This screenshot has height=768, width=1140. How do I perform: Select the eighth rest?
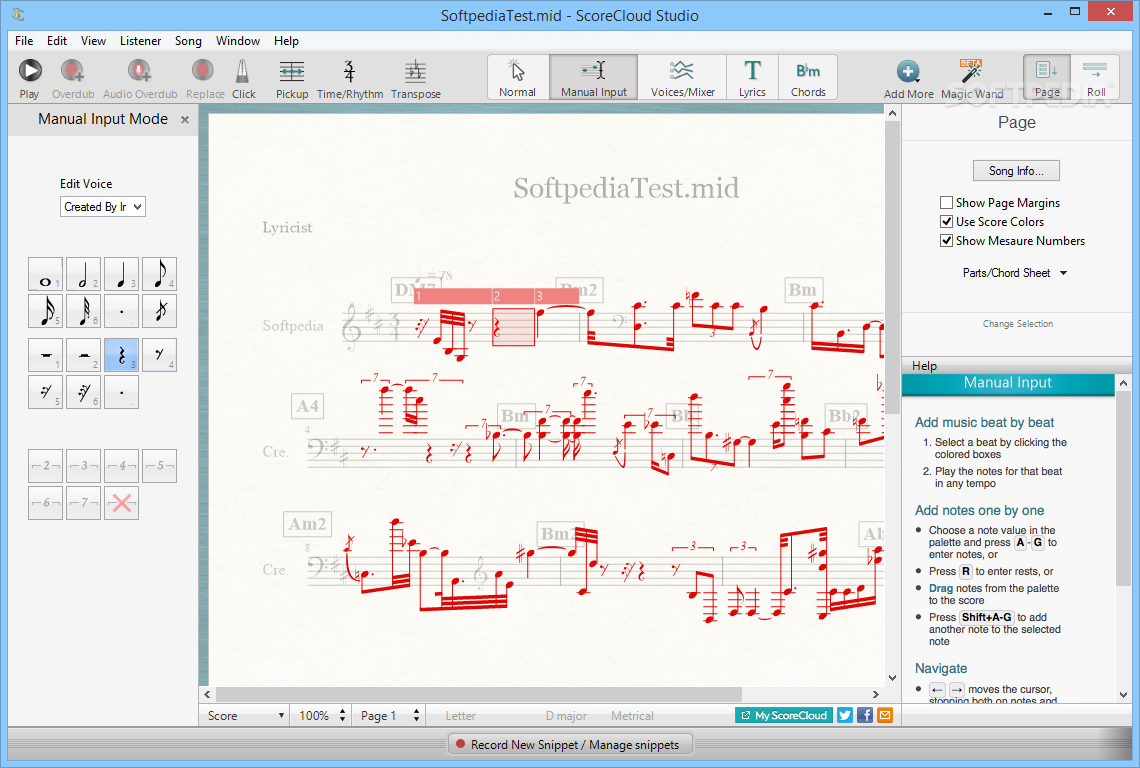(x=159, y=356)
